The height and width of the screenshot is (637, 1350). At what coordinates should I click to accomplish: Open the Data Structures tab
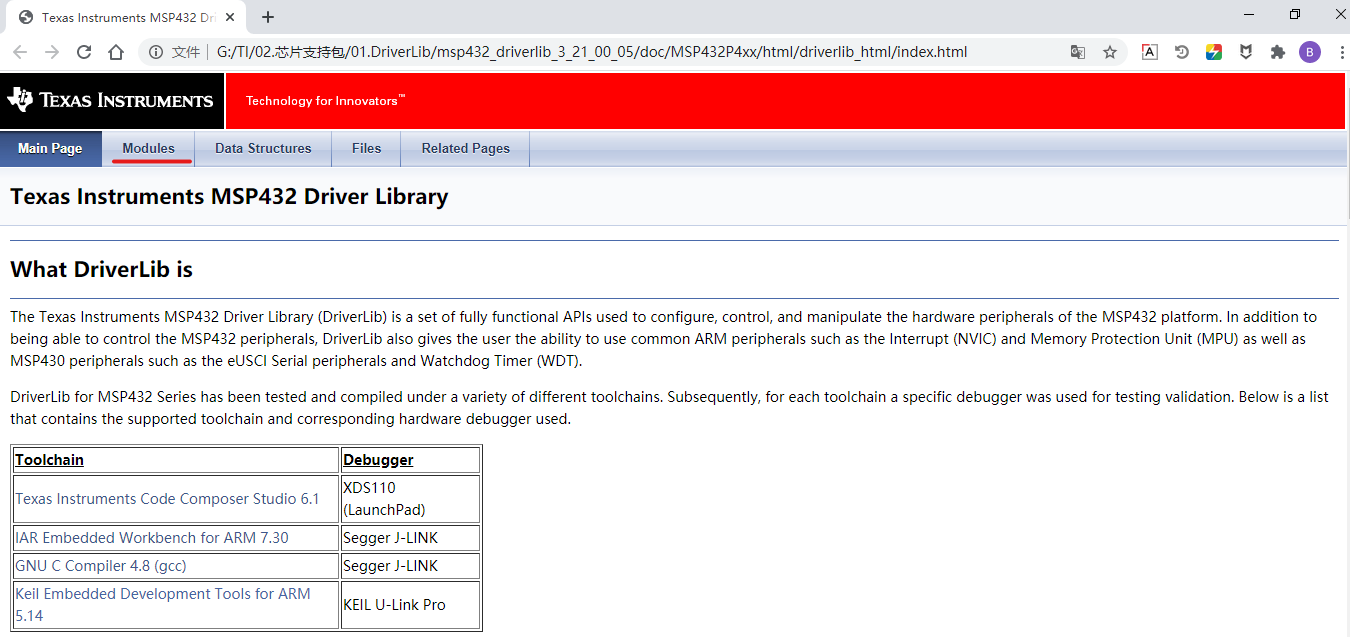pyautogui.click(x=263, y=148)
